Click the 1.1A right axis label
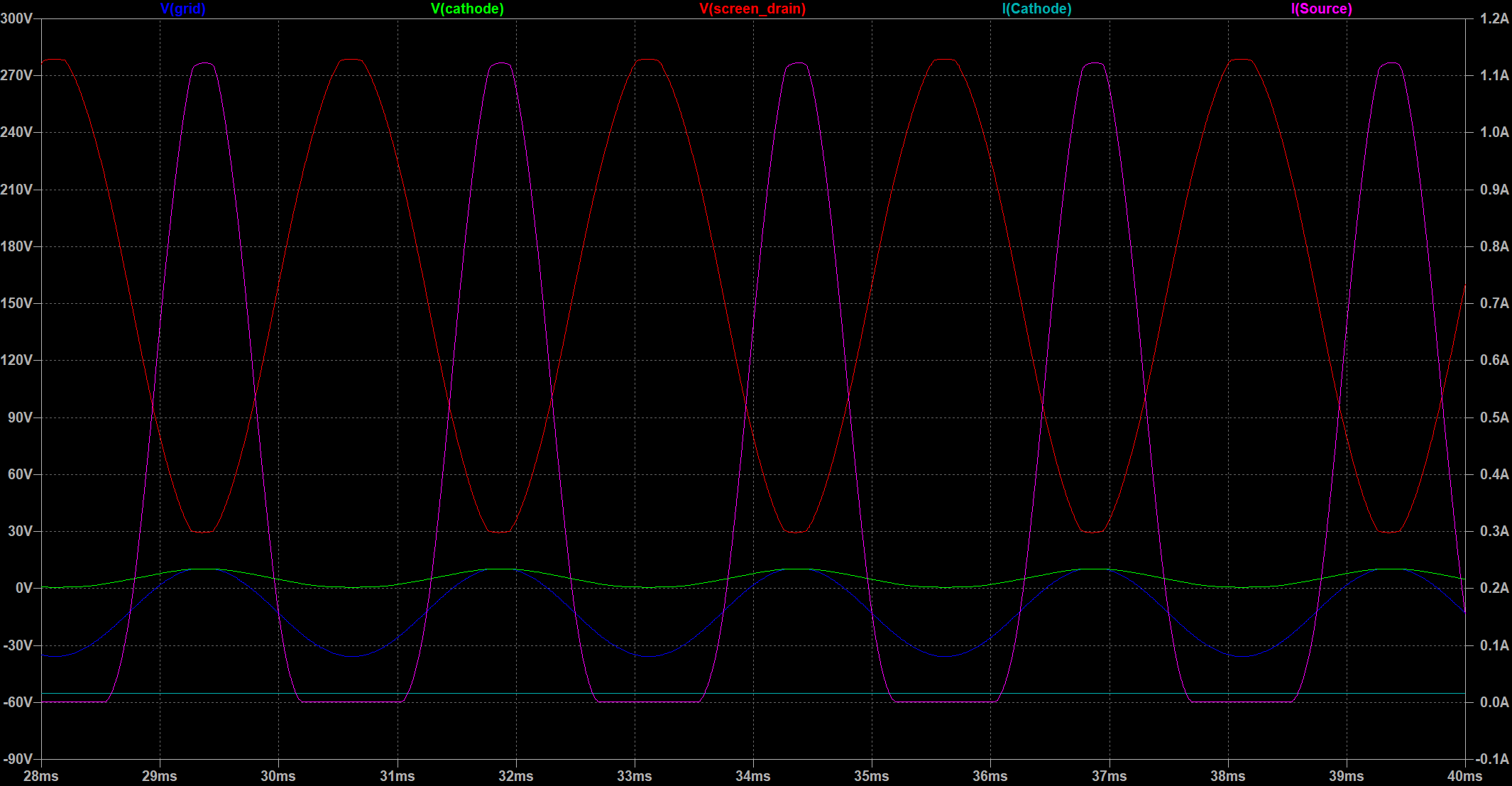The image size is (1512, 786). tap(1494, 75)
